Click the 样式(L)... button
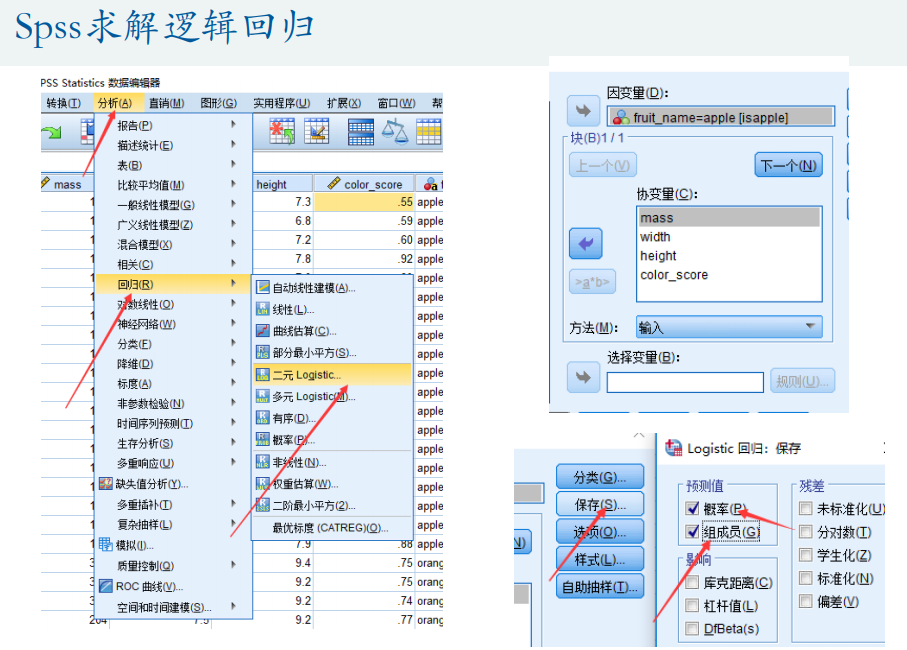 pos(600,559)
